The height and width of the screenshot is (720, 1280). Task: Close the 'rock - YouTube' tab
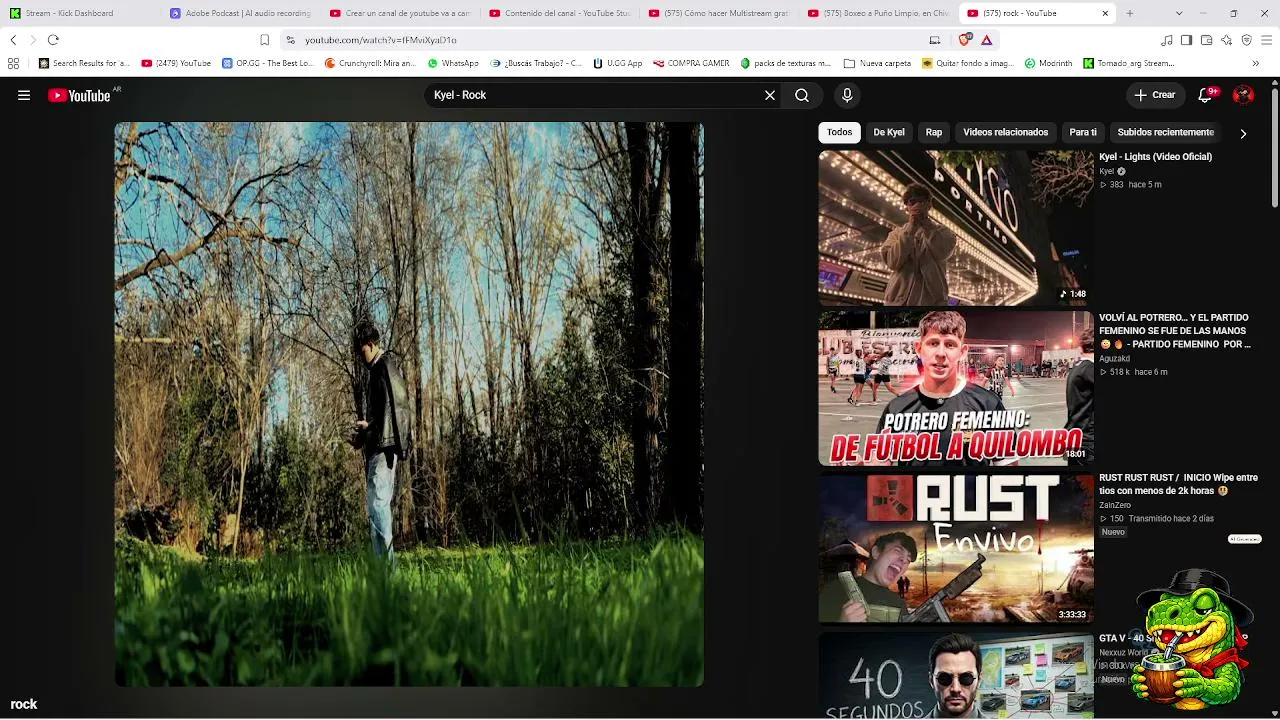click(1105, 13)
